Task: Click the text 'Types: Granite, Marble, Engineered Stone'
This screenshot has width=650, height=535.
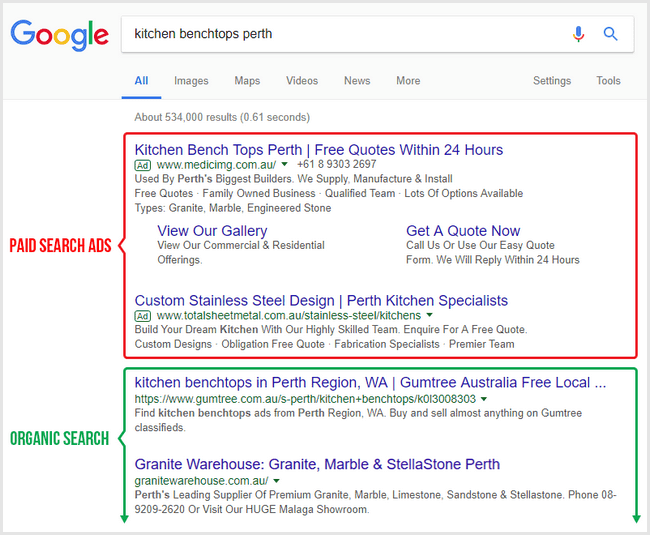Action: pos(233,208)
